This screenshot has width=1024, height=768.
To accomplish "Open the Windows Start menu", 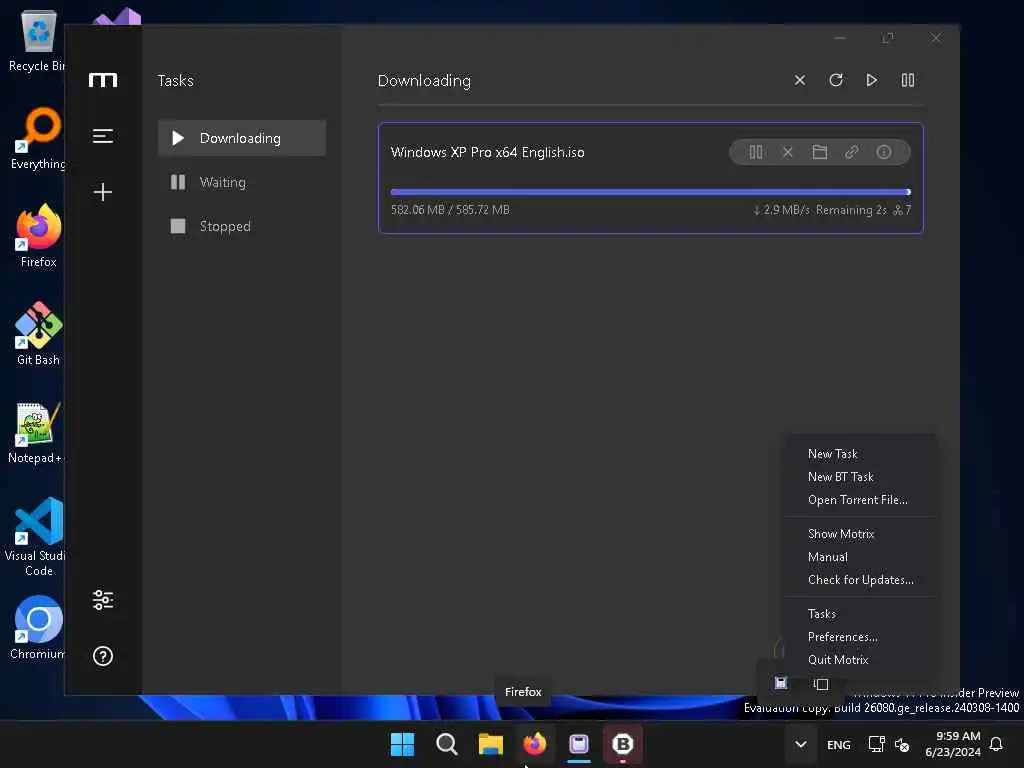I will point(402,744).
